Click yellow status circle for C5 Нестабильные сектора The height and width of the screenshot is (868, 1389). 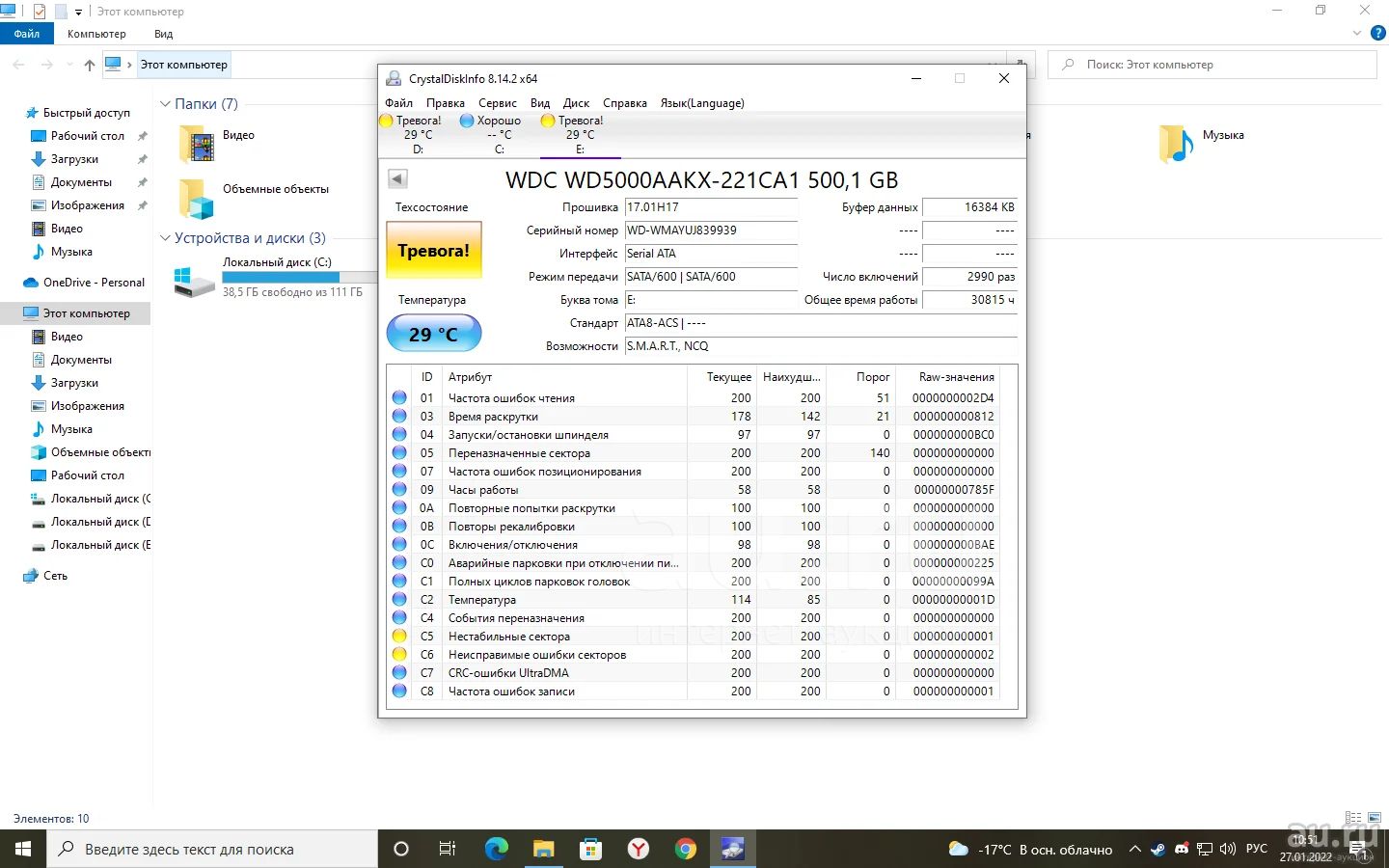(x=399, y=636)
